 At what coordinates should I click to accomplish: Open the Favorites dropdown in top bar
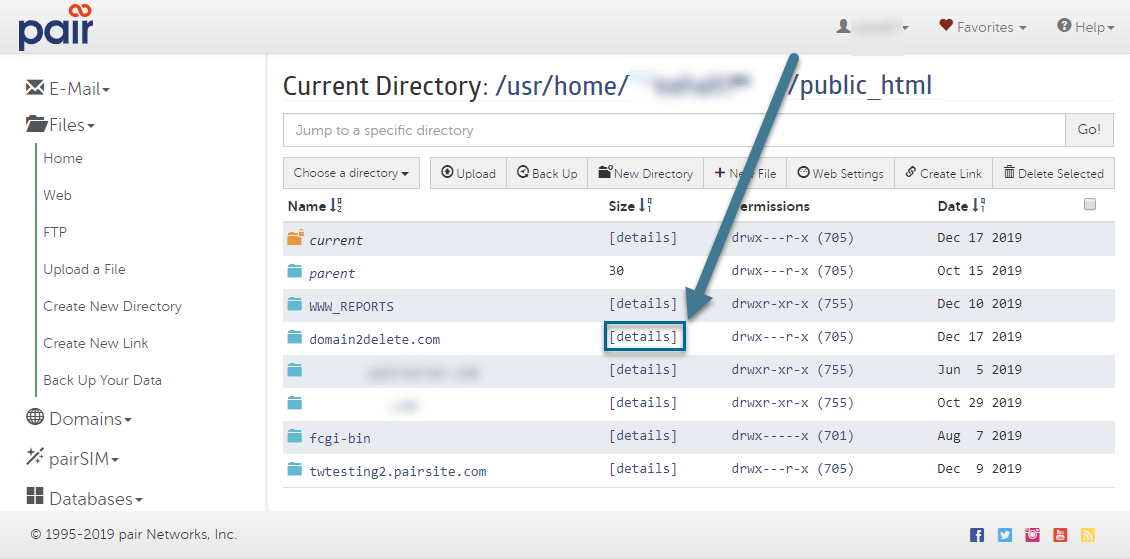[983, 27]
